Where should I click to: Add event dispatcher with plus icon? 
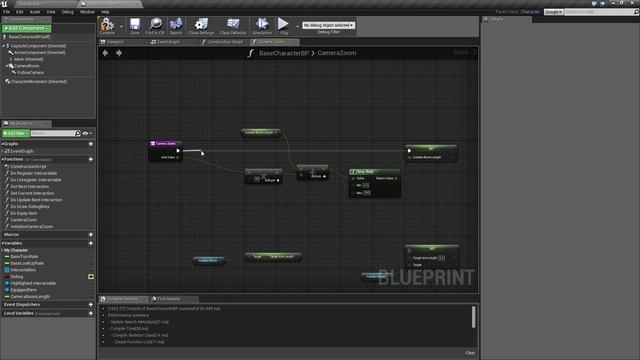(91, 304)
